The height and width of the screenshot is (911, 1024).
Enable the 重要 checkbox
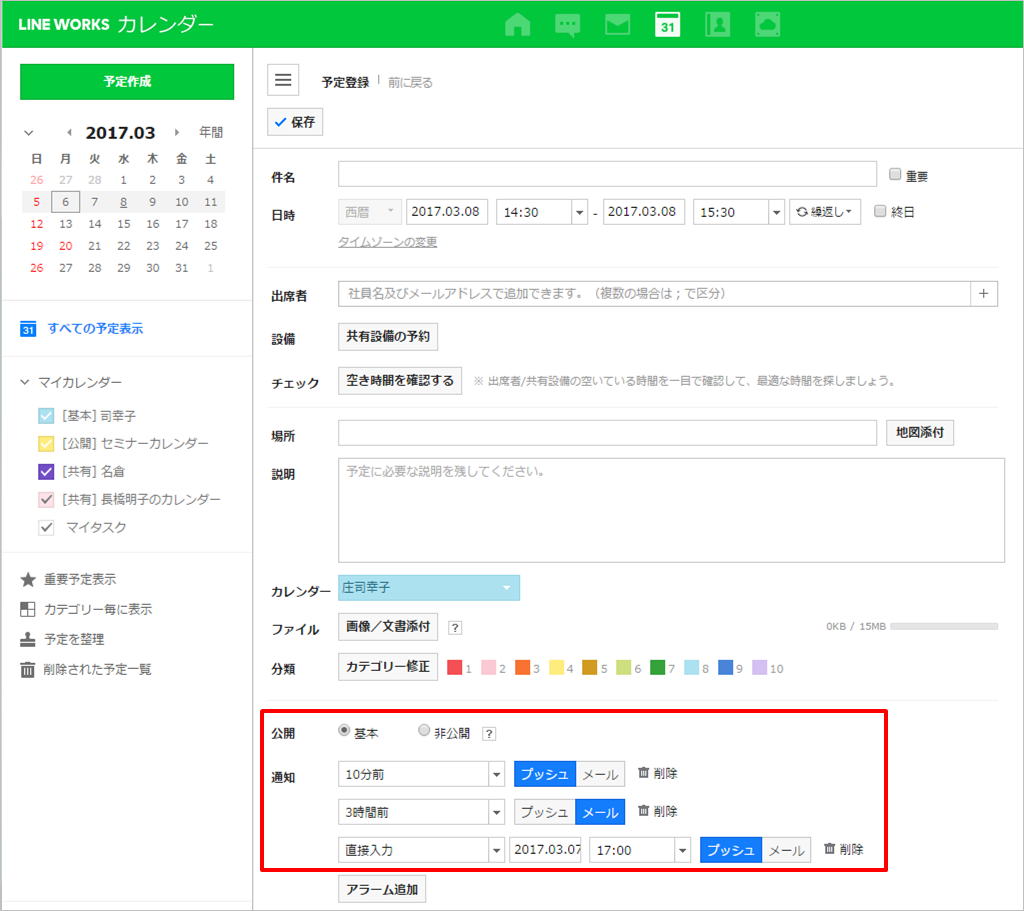point(895,175)
